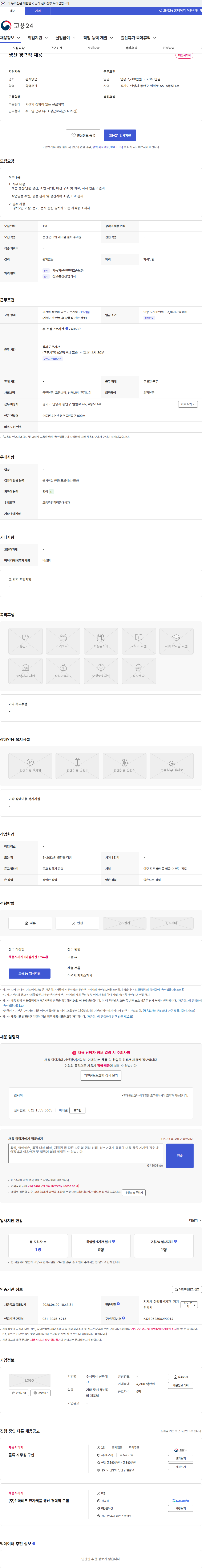202x1568 pixels.
Task: Click info icon beside 인증기관 label
Action: (118, 1304)
